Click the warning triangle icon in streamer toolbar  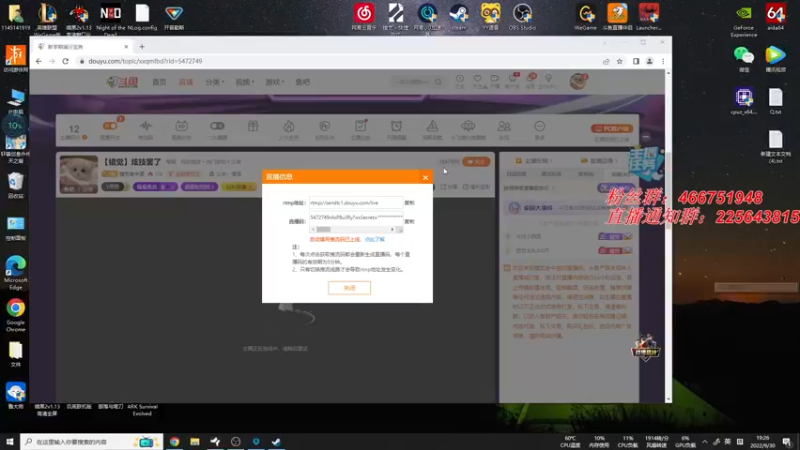click(432, 126)
